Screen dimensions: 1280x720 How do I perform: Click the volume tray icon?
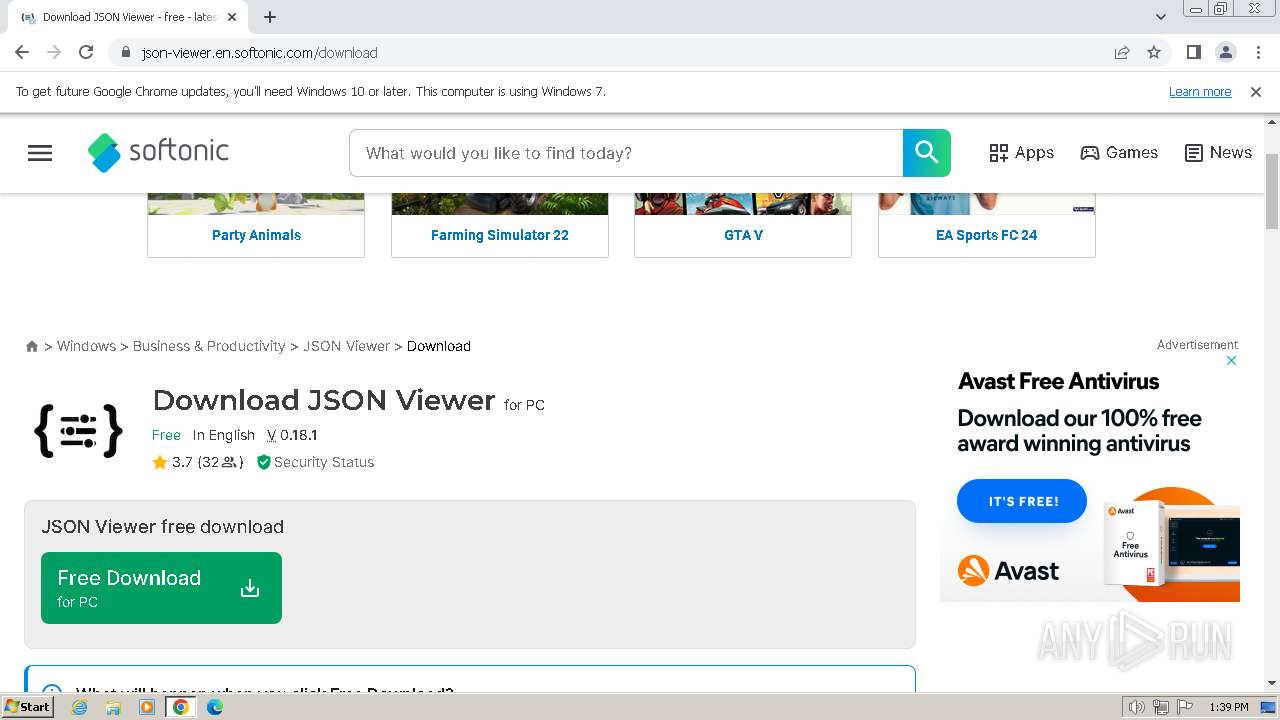click(x=1137, y=707)
